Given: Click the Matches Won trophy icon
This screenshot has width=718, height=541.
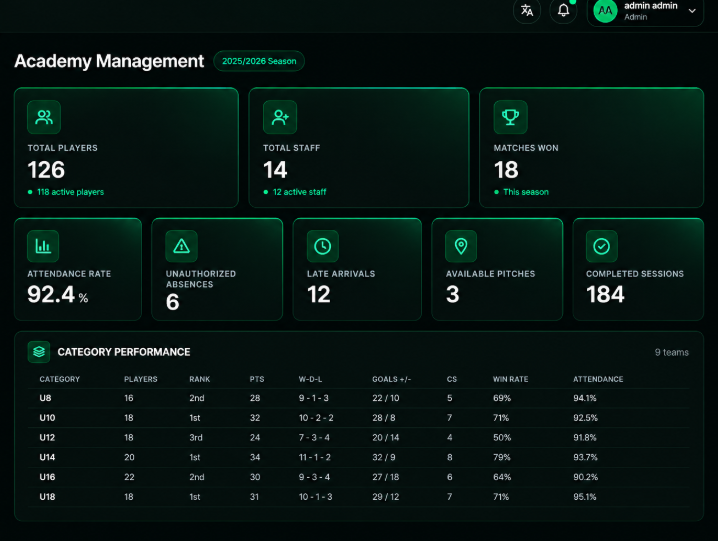Looking at the screenshot, I should (x=511, y=117).
